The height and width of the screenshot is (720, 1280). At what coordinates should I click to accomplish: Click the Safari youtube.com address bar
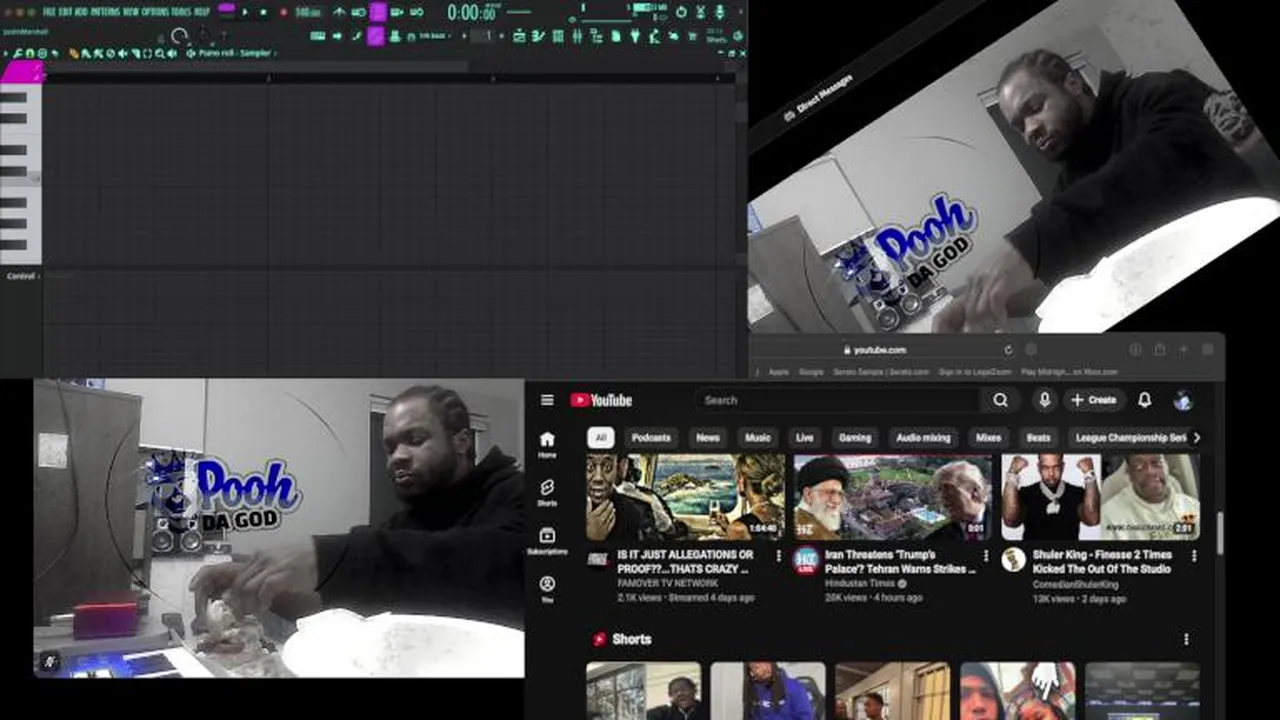coord(875,350)
